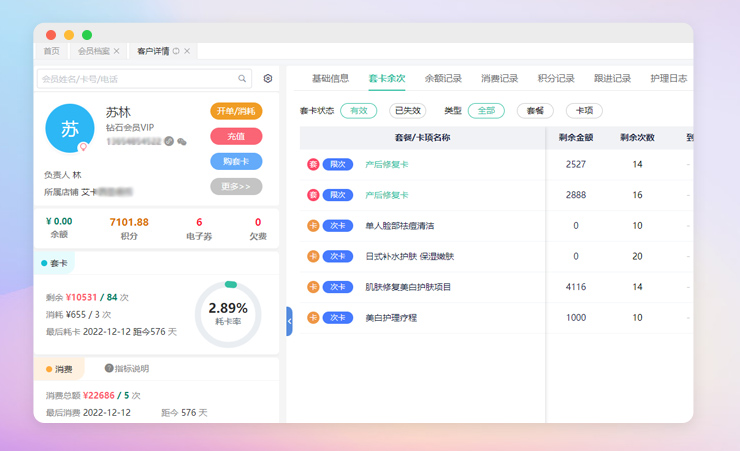This screenshot has height=451, width=740.
Task: Click orange 卡 icon in 单人脸部祛痘清洁 row
Action: point(313,226)
